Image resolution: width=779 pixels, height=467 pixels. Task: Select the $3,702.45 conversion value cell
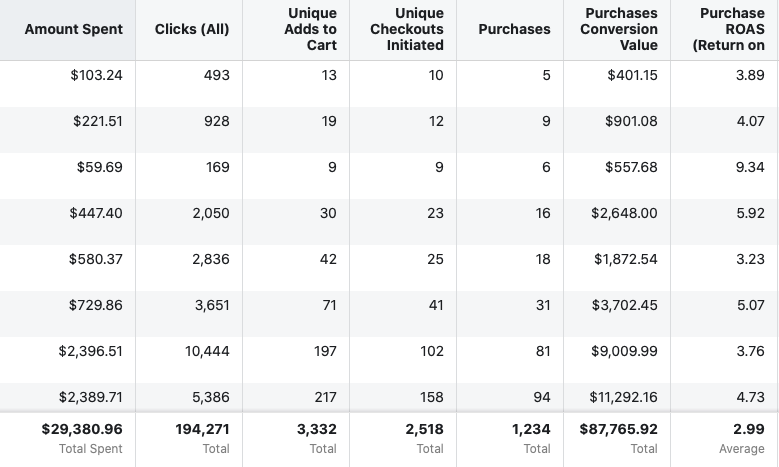[x=626, y=305]
